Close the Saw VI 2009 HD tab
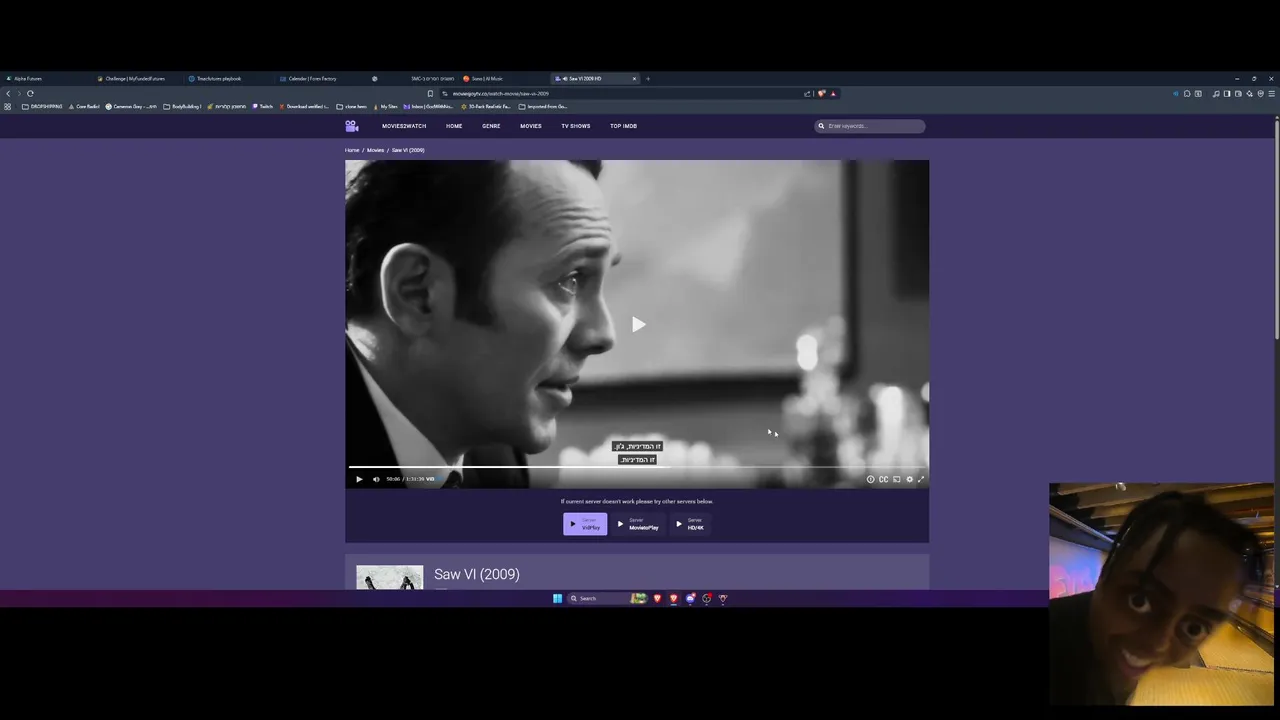This screenshot has height=720, width=1280. 634,78
